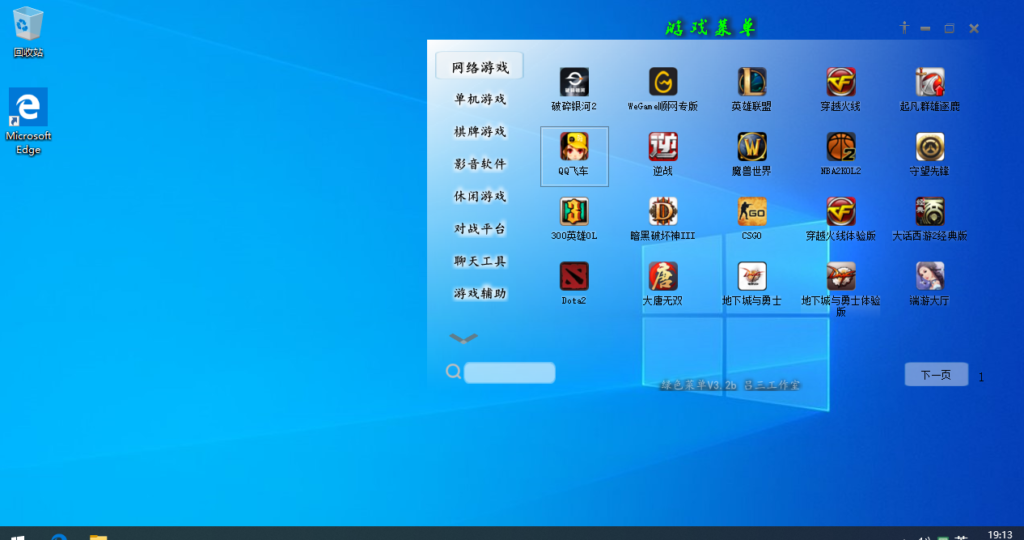
Task: Minimize the game menu window
Action: coord(925,29)
